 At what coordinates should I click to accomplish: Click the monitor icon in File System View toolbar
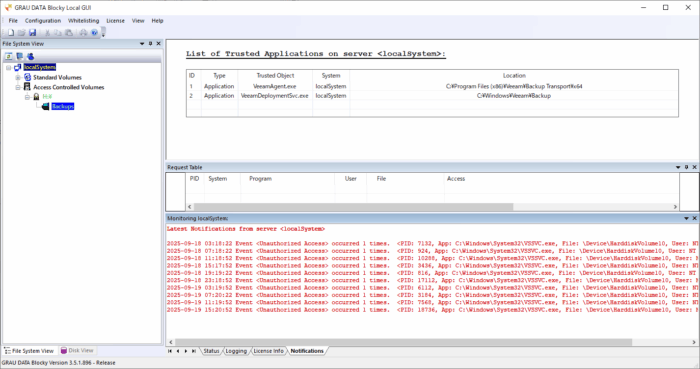19,56
